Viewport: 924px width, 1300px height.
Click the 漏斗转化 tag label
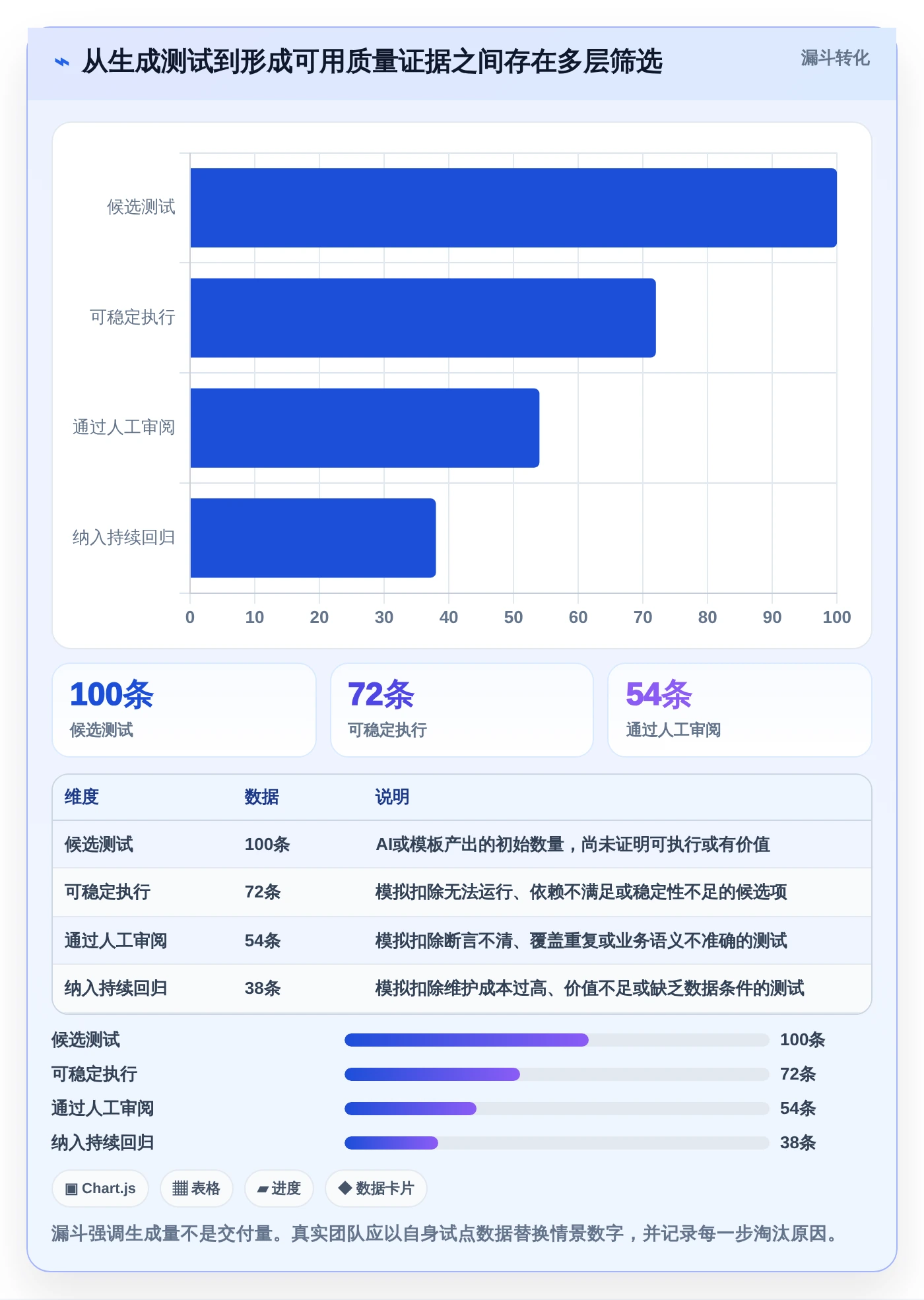(835, 58)
